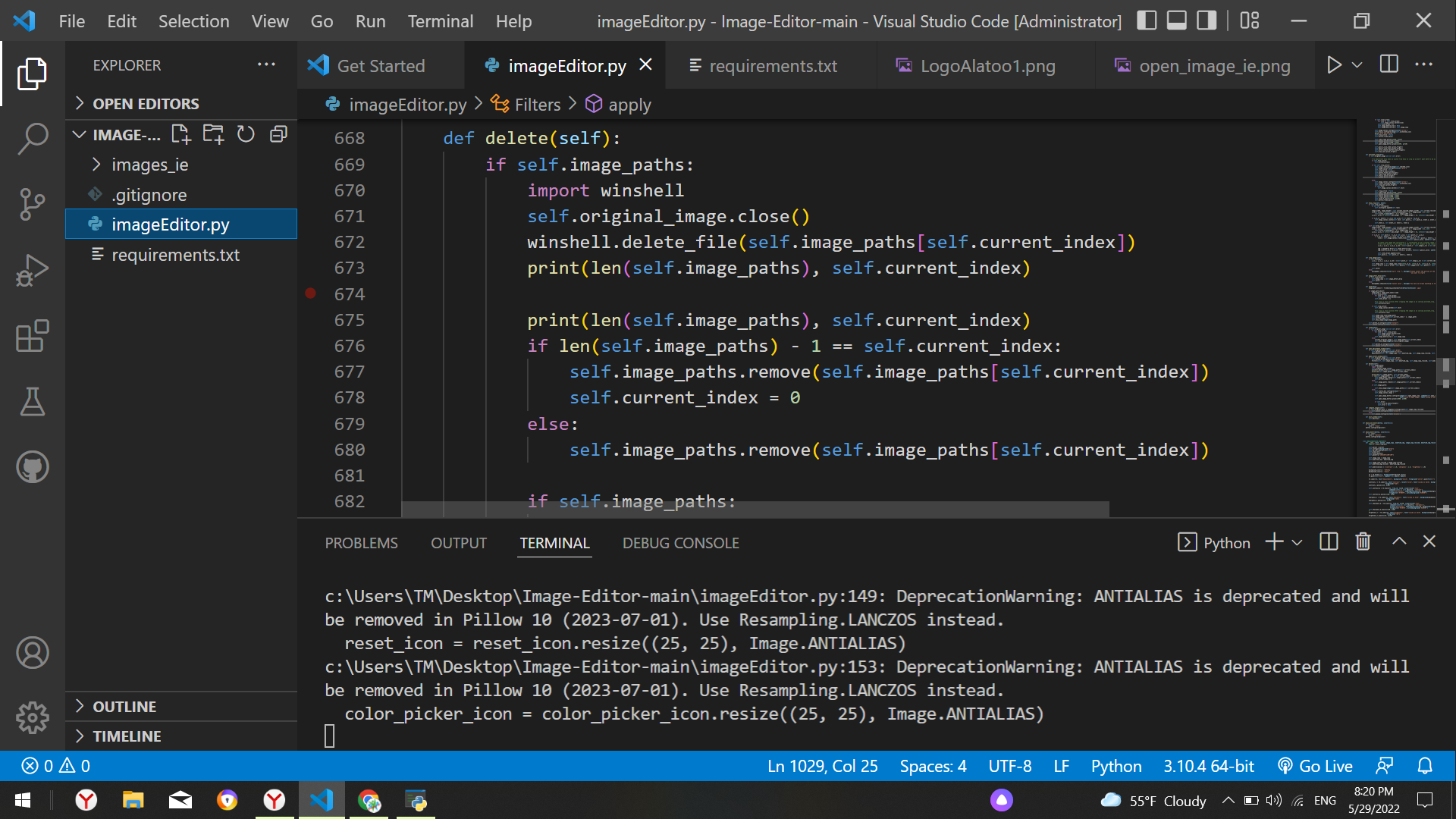
Task: Kill the terminal using the trash icon
Action: [1362, 541]
